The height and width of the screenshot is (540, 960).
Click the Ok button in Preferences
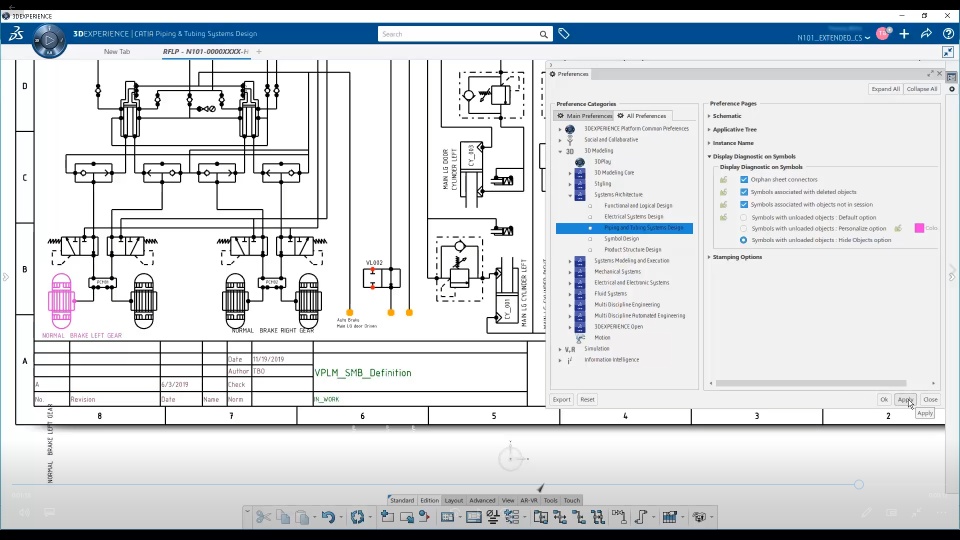(x=884, y=399)
